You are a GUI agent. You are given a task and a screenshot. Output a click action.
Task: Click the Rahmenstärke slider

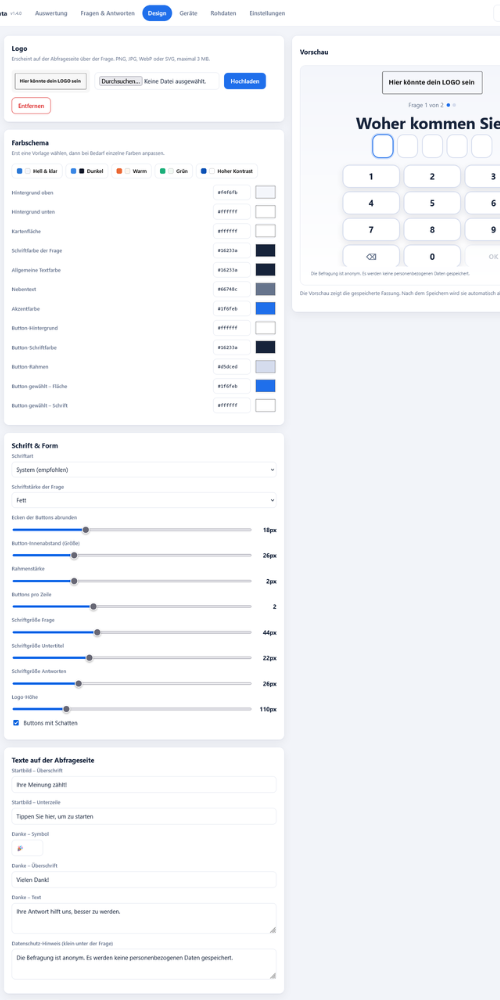pos(132,581)
